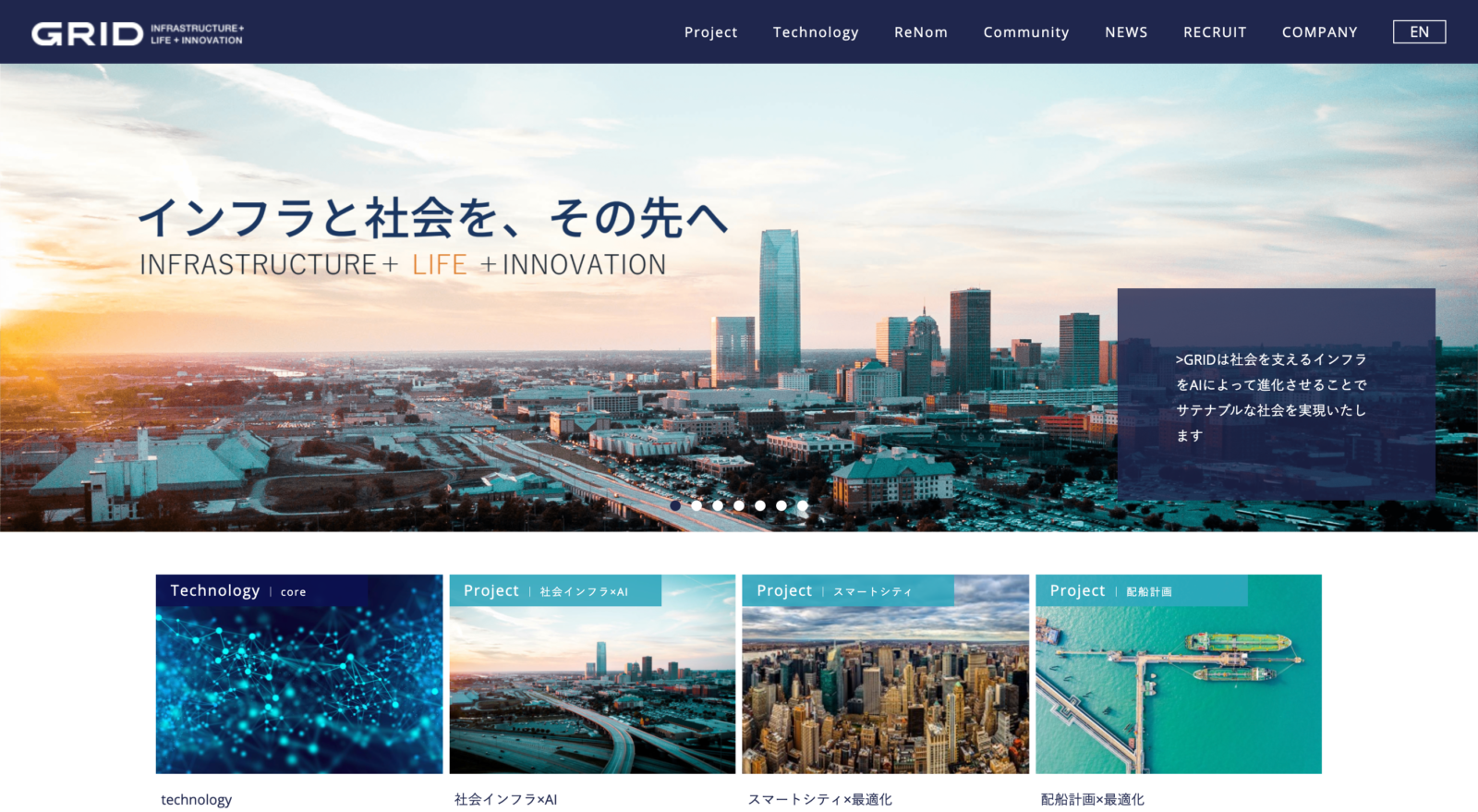The width and height of the screenshot is (1478, 812).
Task: Select the first carousel slide dot
Action: click(675, 505)
